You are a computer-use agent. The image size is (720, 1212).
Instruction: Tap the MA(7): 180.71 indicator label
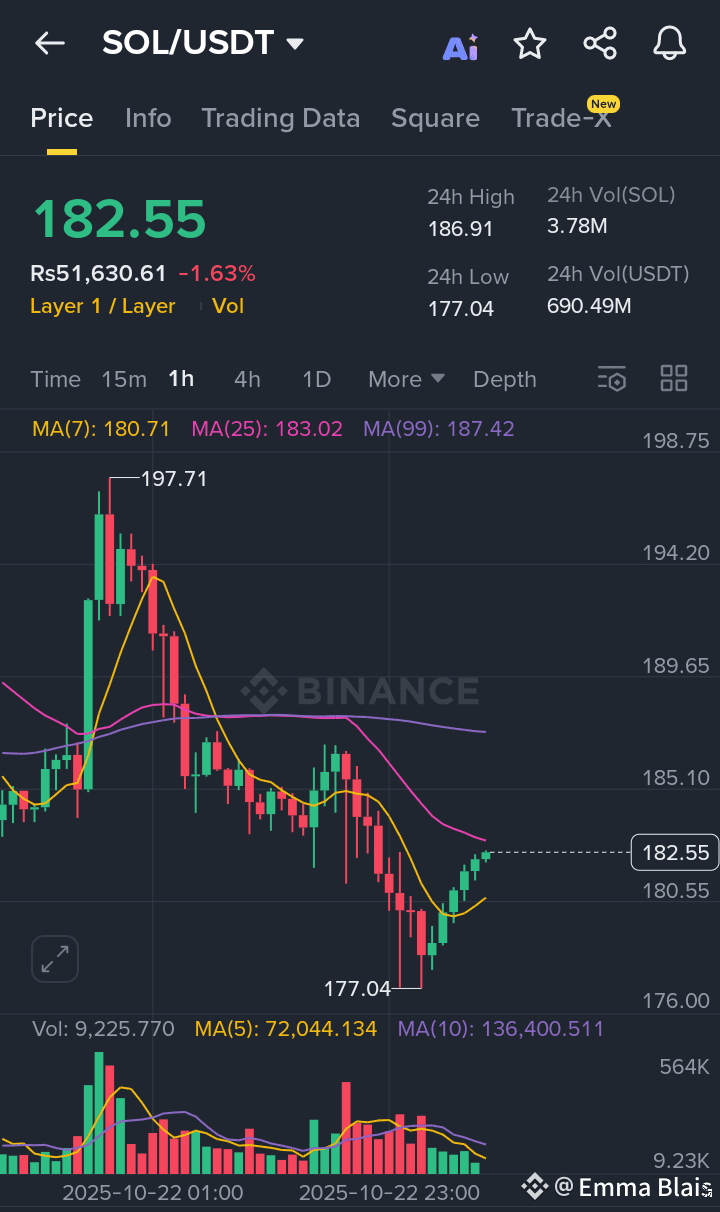[x=101, y=429]
